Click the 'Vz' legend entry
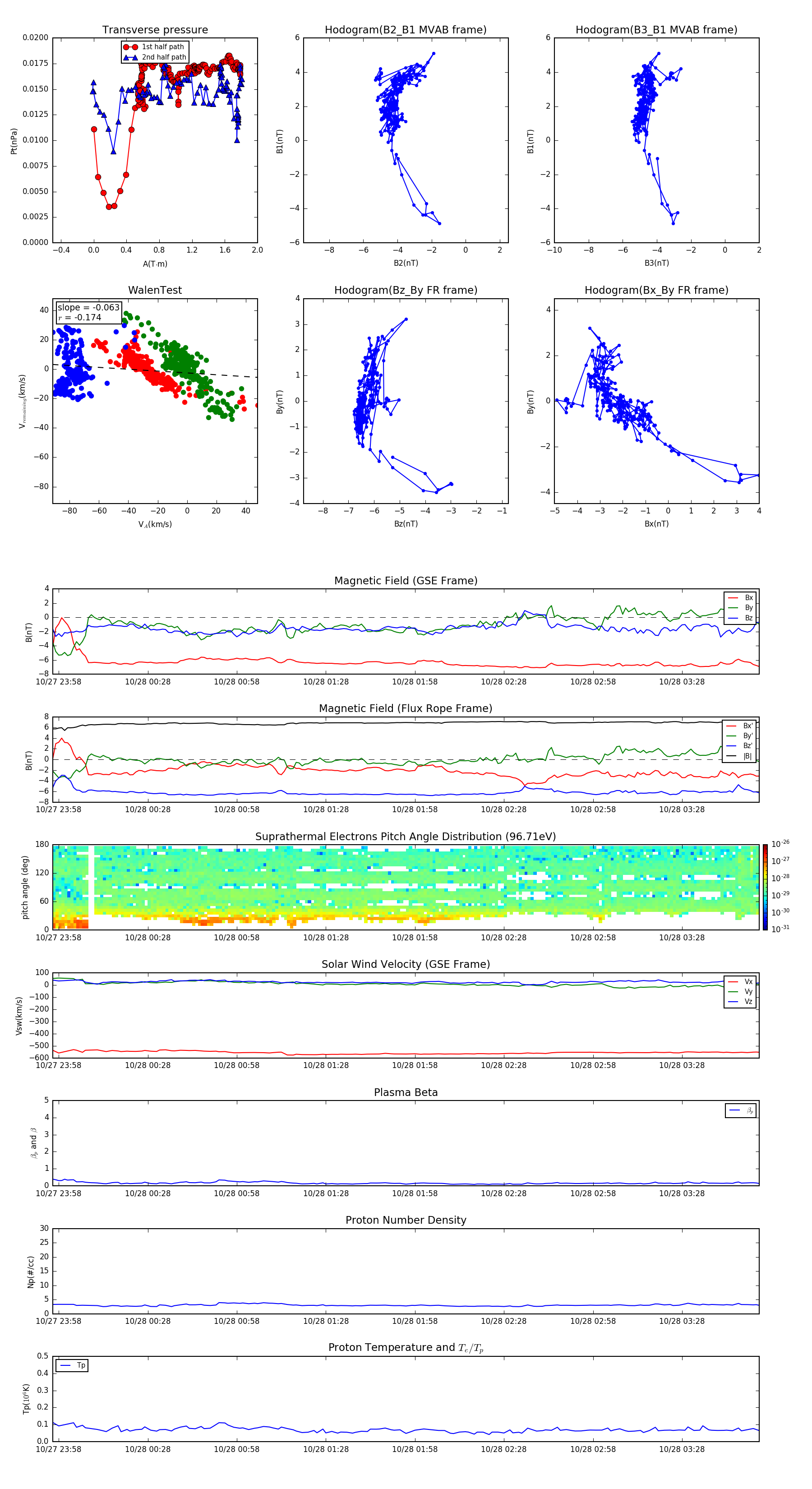Viewport: 812px width, 1489px height. (740, 1002)
